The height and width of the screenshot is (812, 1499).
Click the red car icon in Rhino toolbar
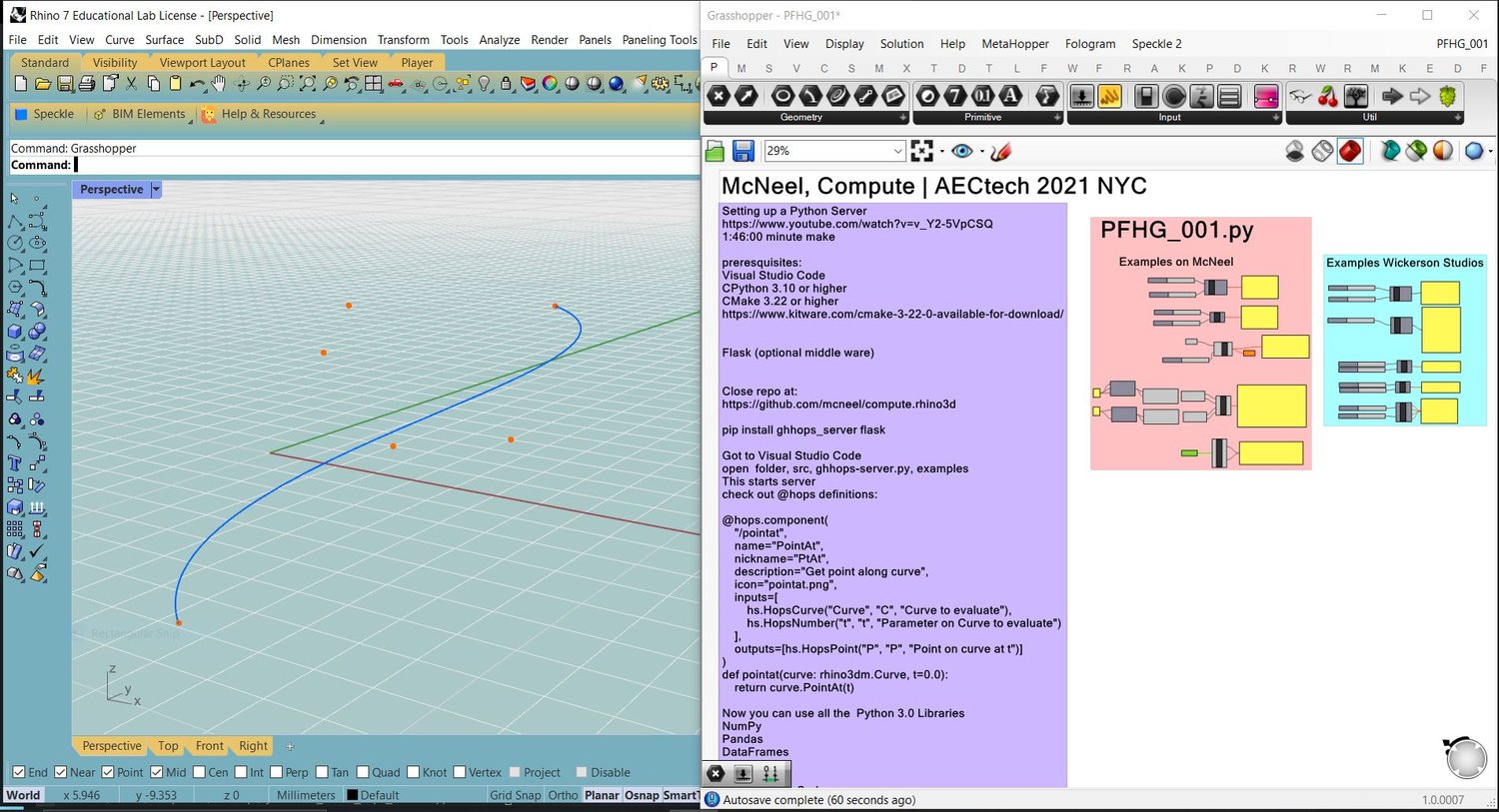tap(396, 84)
